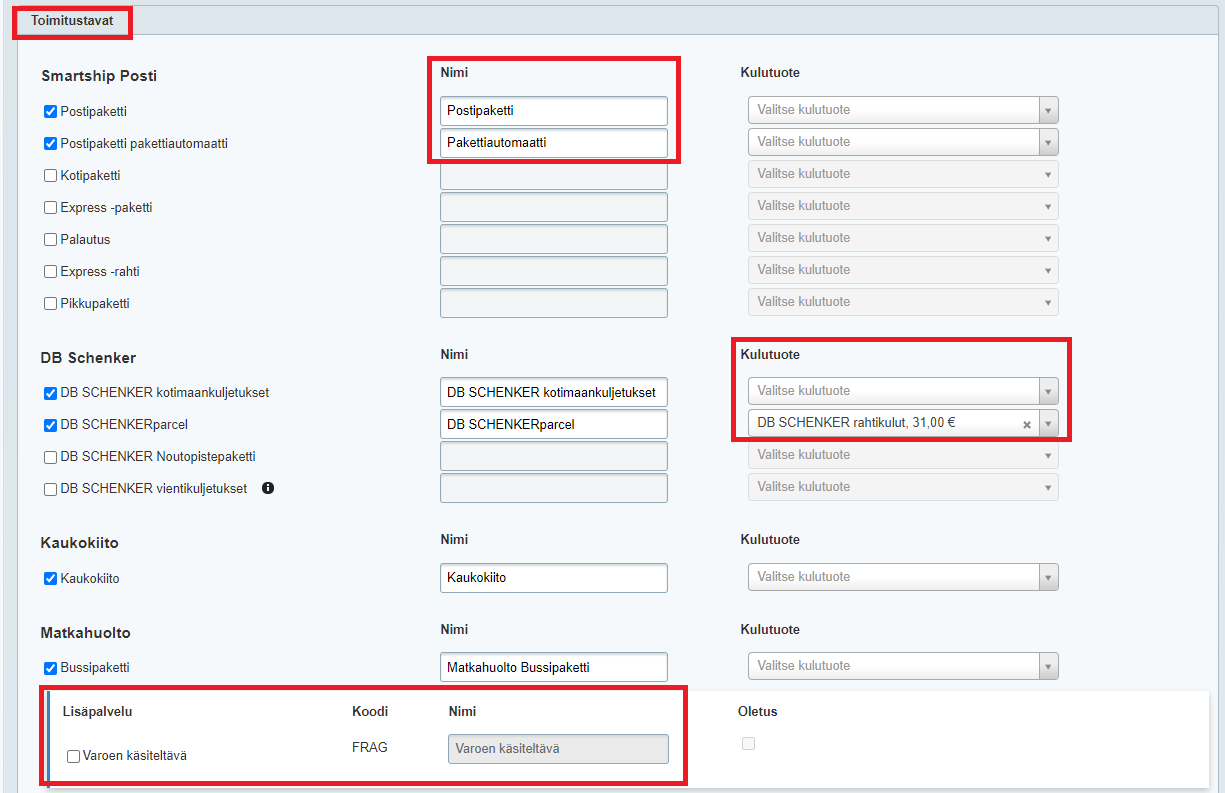Open the DB SCHENKERparcel Kulutuote dropdown arrow

tap(1047, 424)
